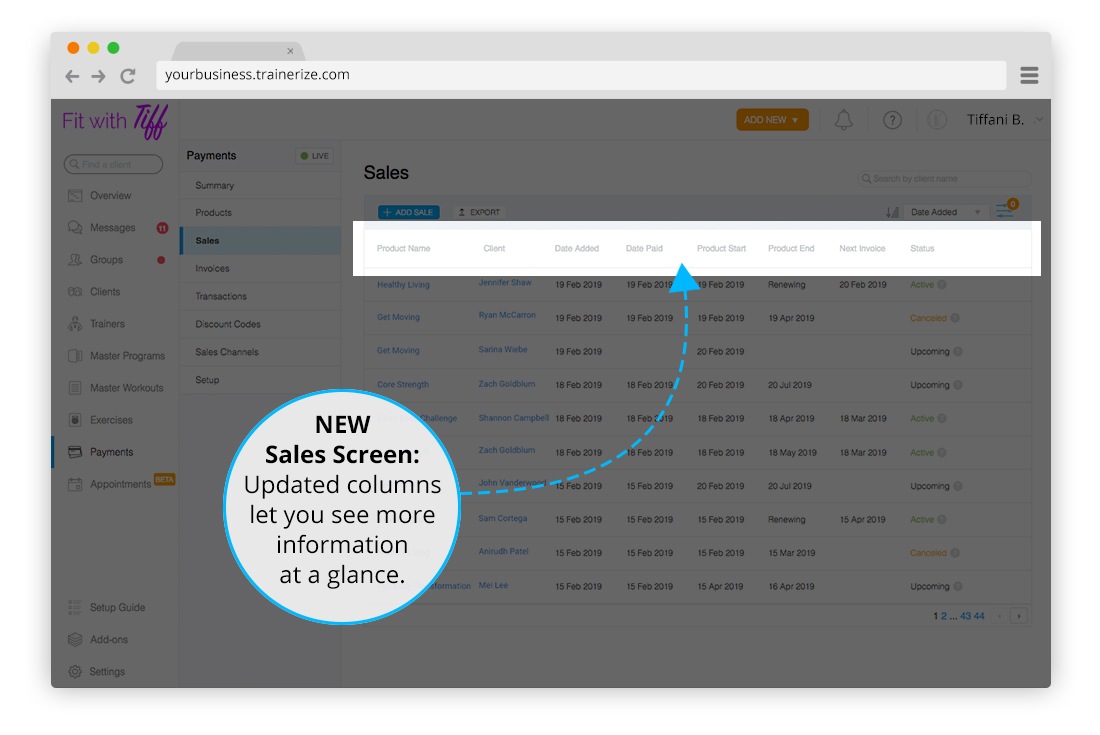Open the browser hamburger menu icon

1029,76
